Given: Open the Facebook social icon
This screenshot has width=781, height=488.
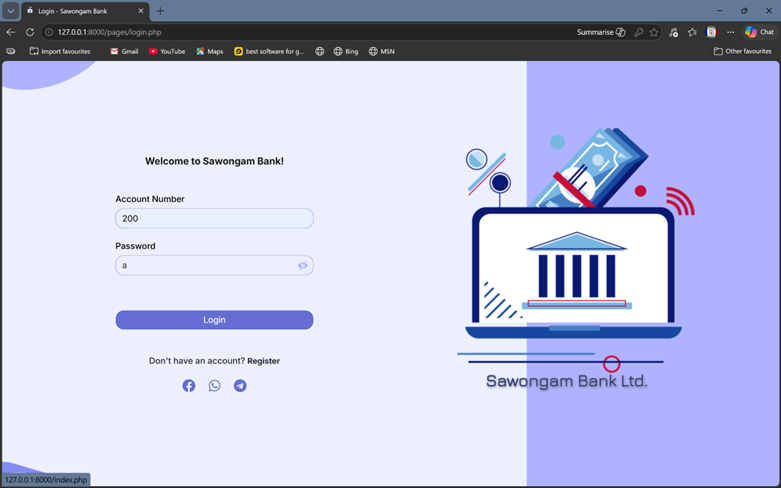Looking at the screenshot, I should [x=189, y=385].
